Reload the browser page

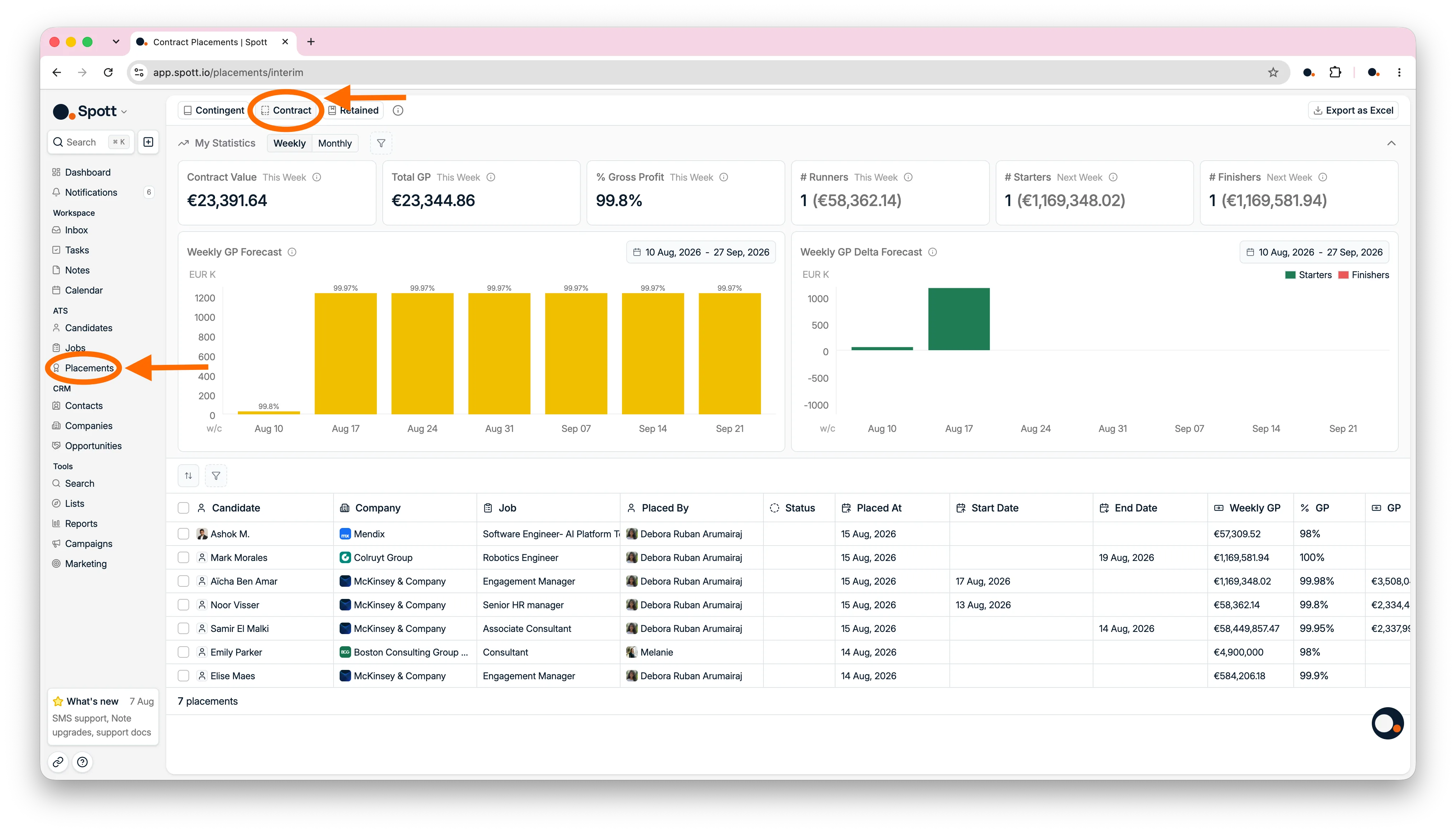pyautogui.click(x=108, y=73)
